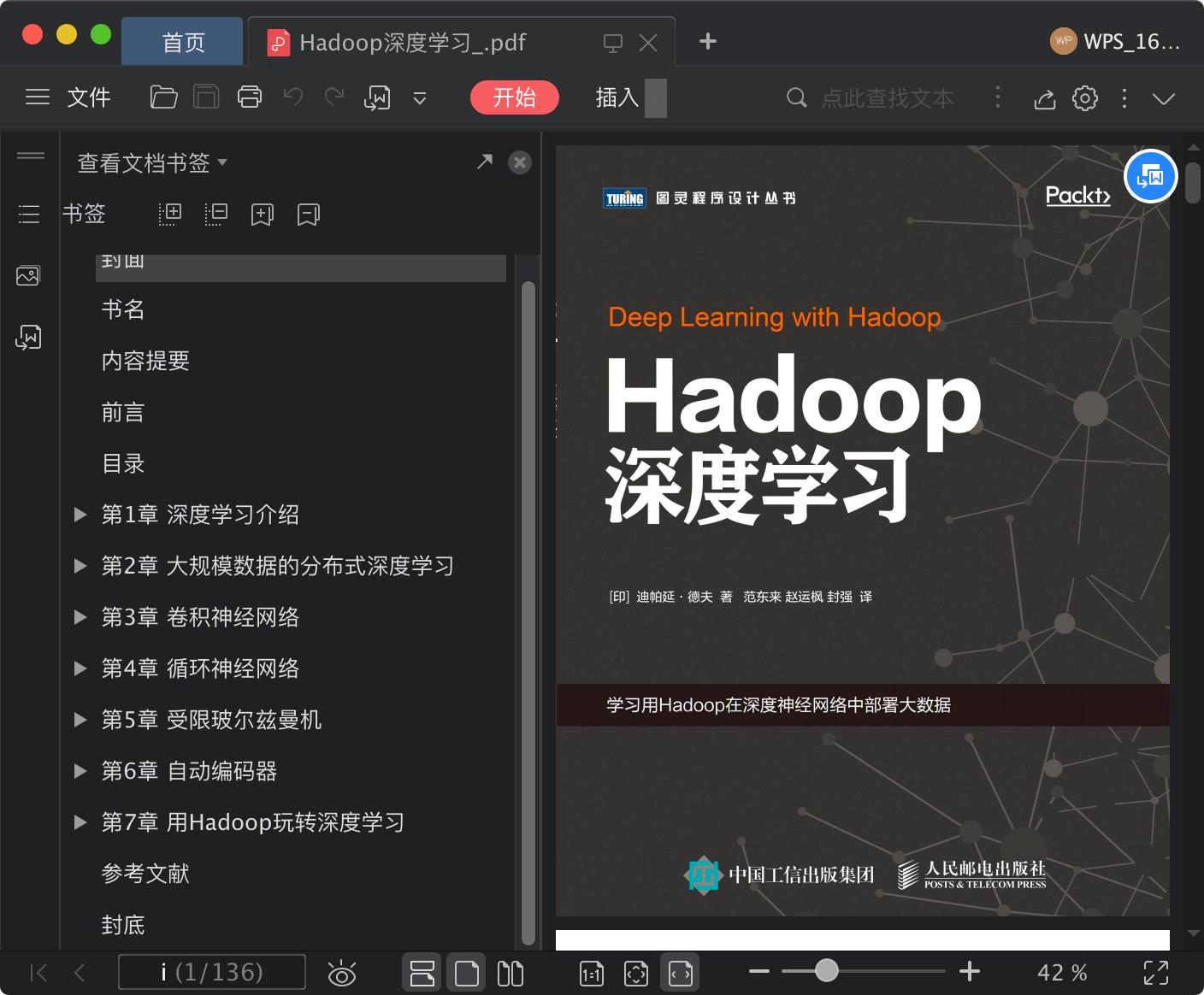Expand 第3章 卷积神经网络 arrow
The width and height of the screenshot is (1204, 995).
click(x=80, y=617)
